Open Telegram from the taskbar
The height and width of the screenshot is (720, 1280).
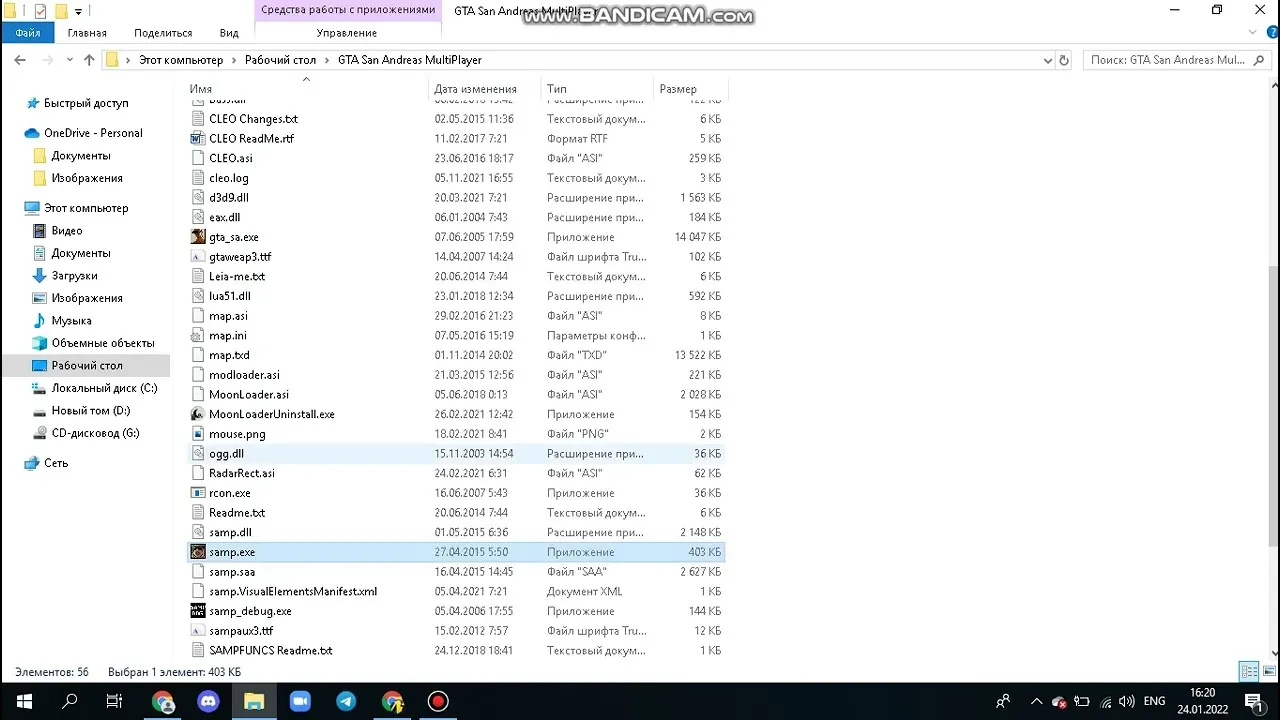(x=346, y=701)
